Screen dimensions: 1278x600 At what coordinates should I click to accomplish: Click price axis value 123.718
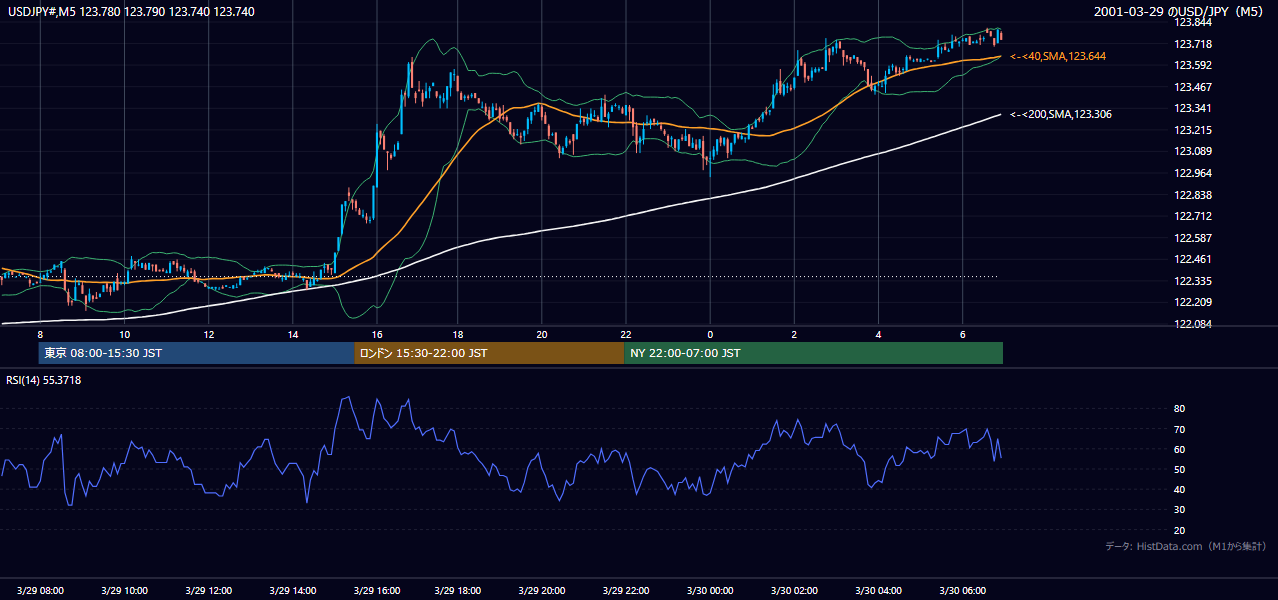point(1194,44)
